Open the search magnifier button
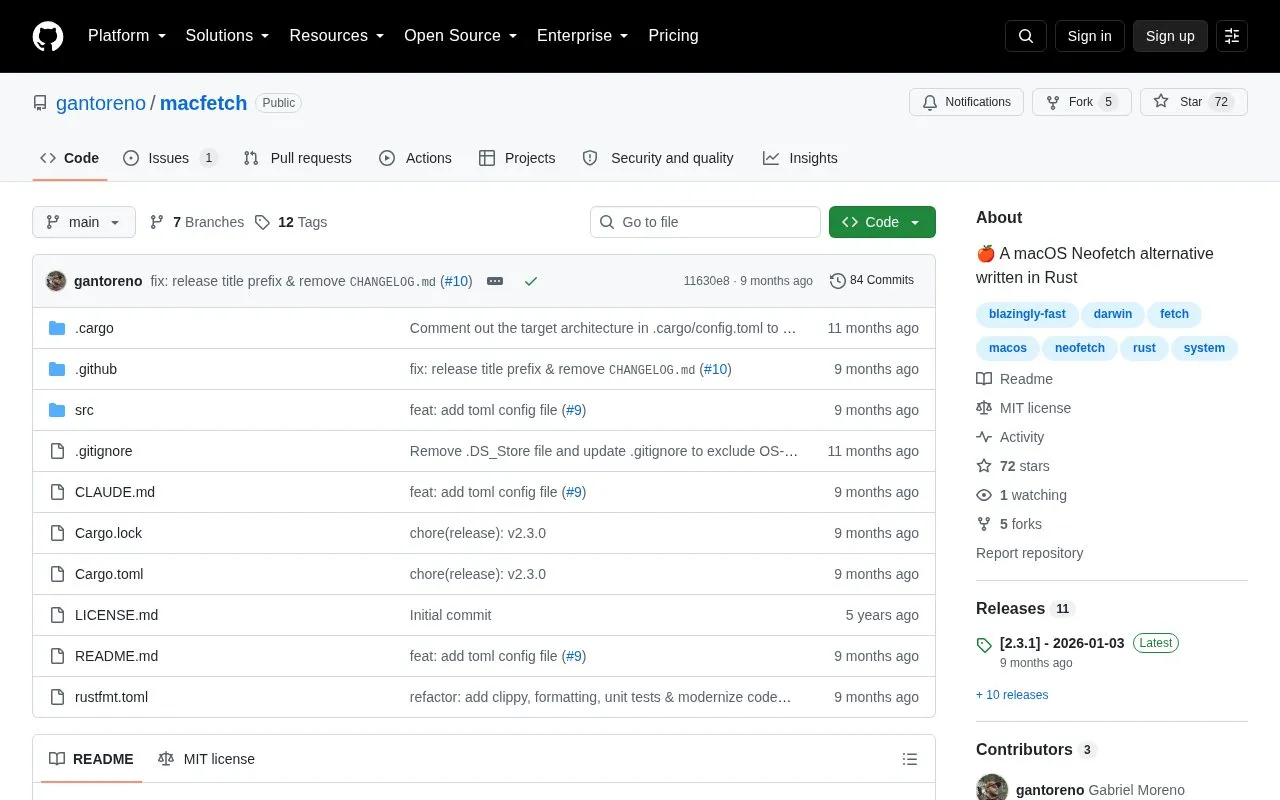Image resolution: width=1280 pixels, height=800 pixels. [x=1026, y=36]
